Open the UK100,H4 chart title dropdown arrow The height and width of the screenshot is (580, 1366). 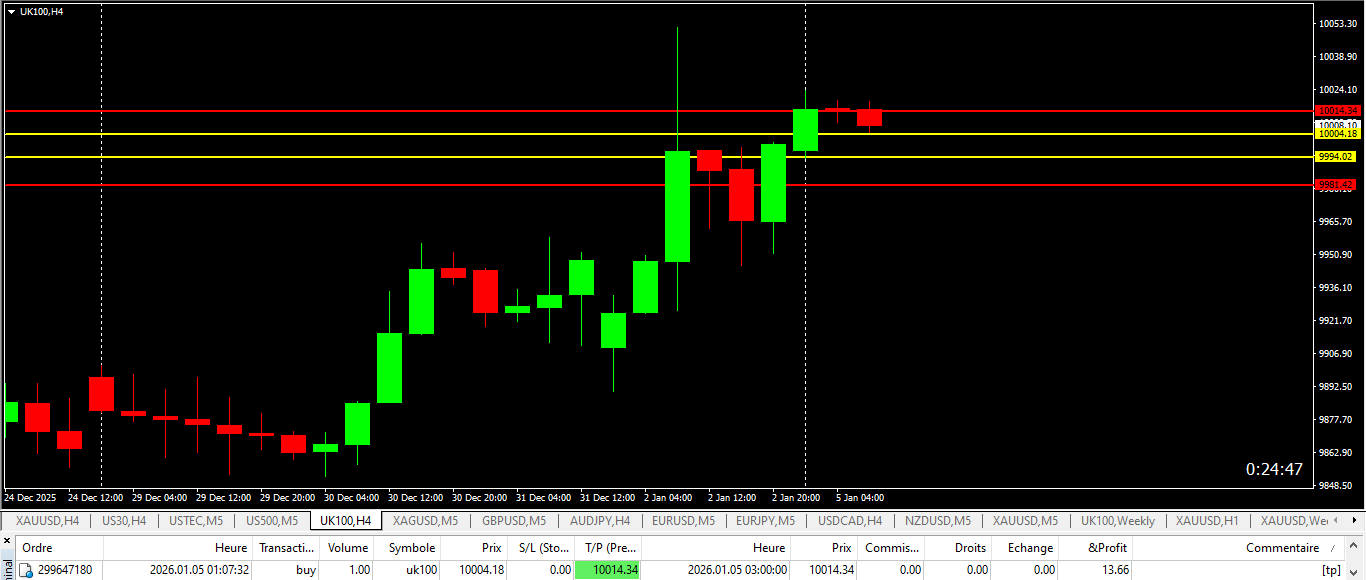pyautogui.click(x=11, y=11)
